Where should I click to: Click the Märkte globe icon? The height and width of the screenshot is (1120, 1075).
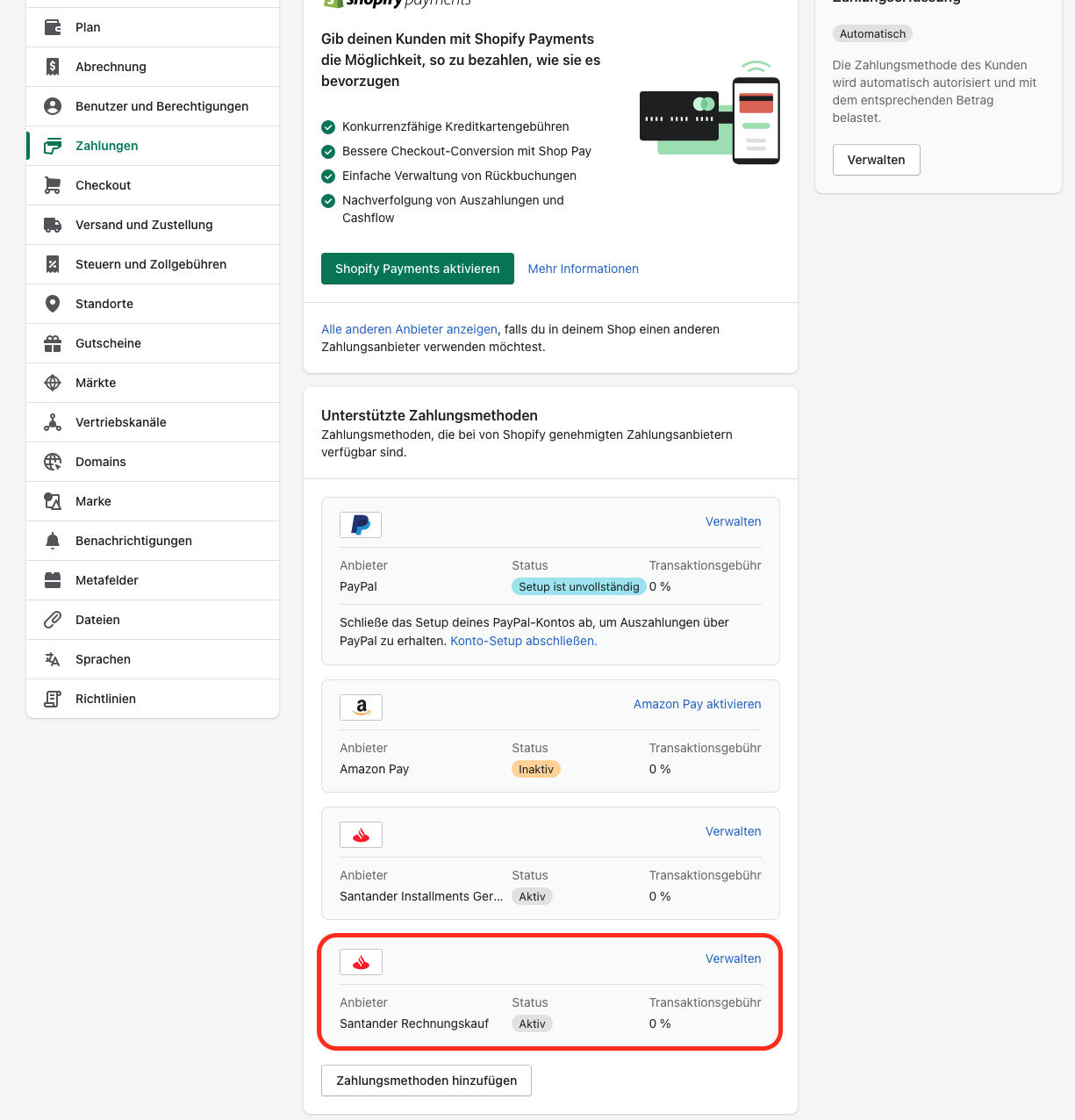click(x=53, y=383)
